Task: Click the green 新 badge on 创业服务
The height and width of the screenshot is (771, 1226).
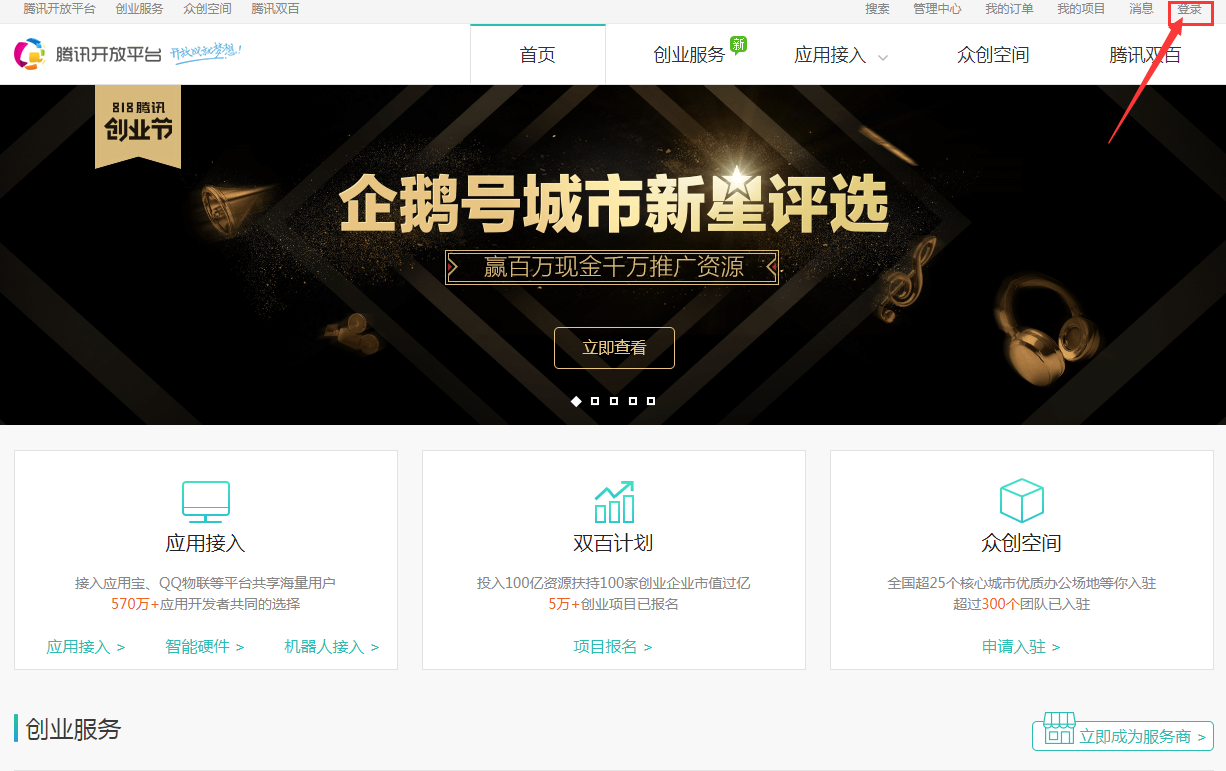Action: 738,45
